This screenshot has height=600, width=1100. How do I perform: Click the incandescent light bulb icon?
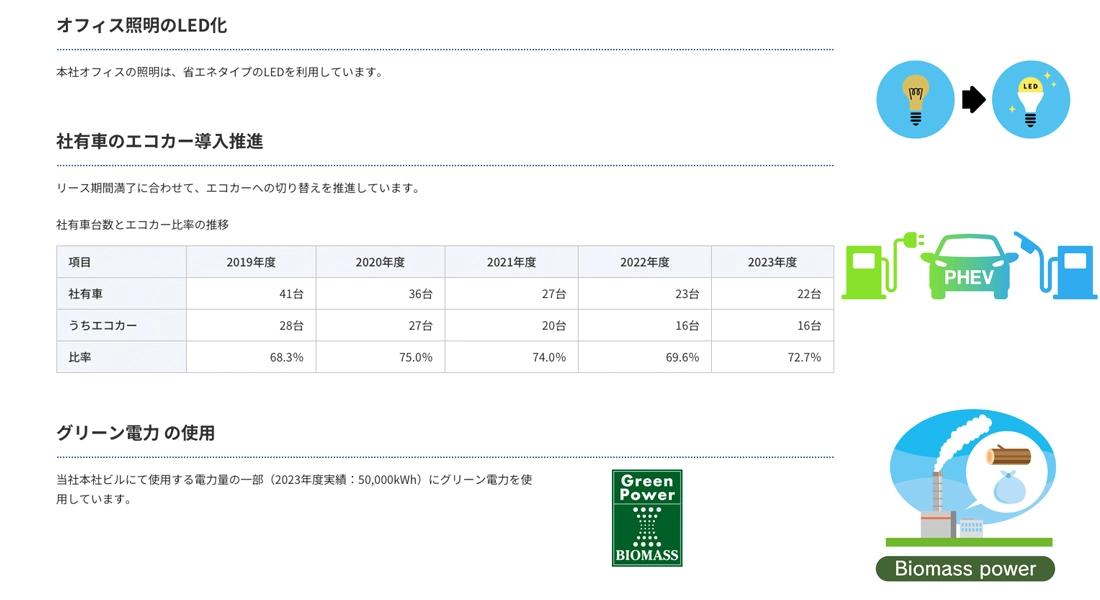coord(915,100)
